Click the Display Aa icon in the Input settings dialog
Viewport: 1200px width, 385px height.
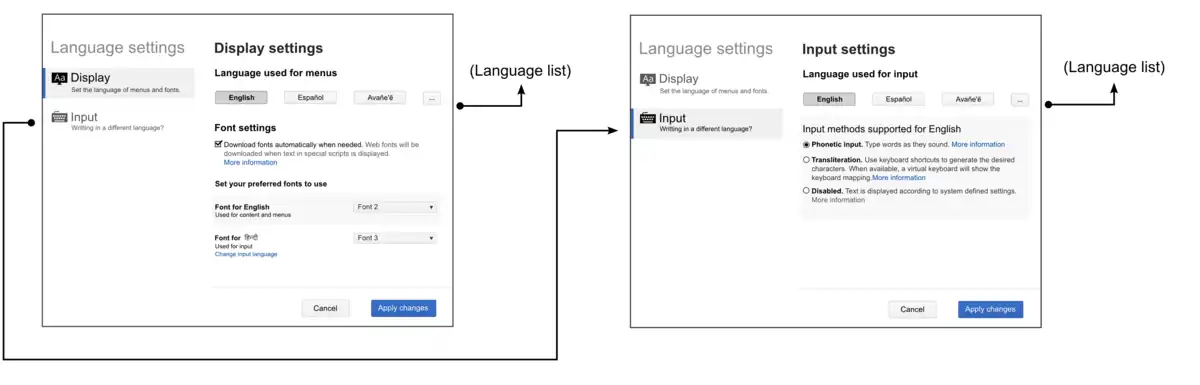point(647,79)
